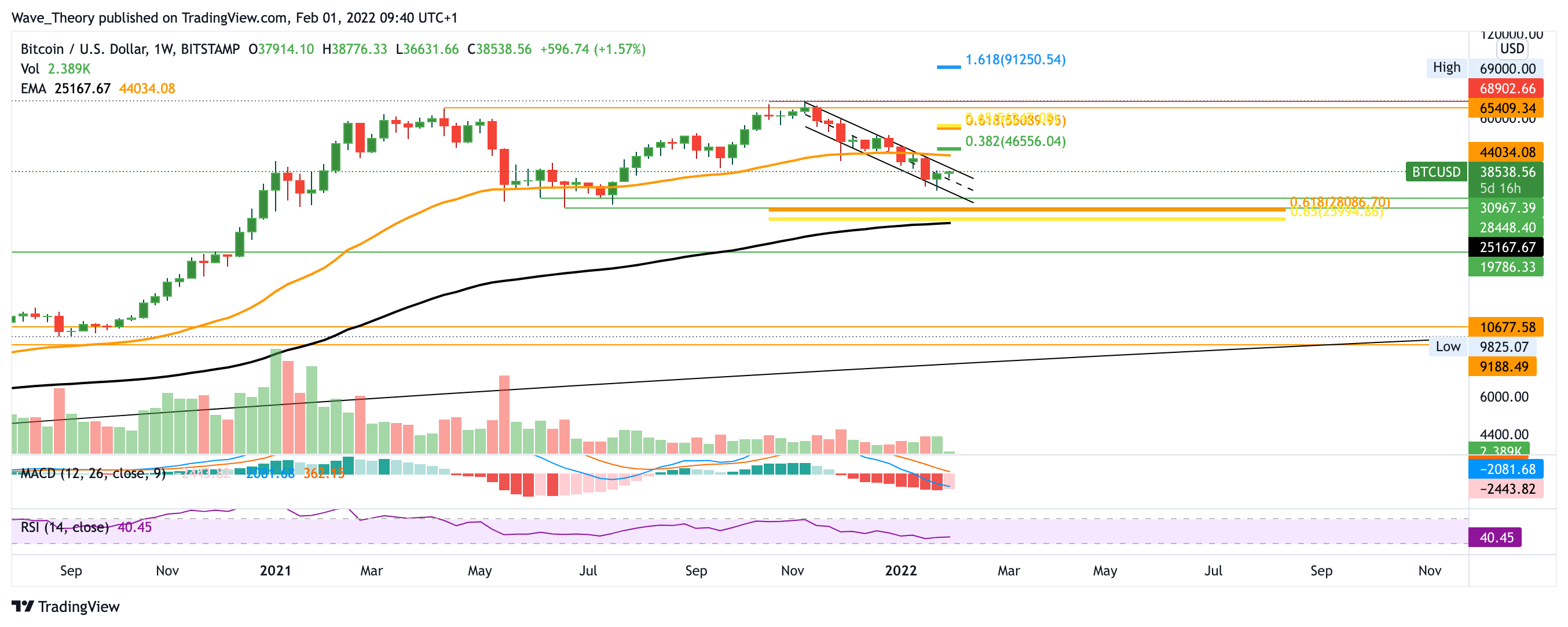Click the BTCUSD symbol price tag

(x=1436, y=172)
